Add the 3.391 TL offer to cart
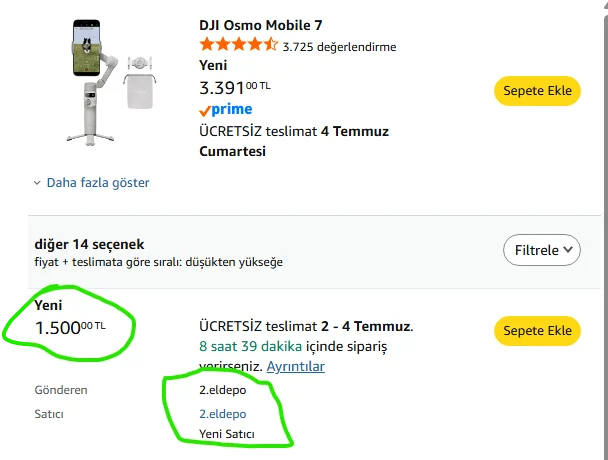Viewport: 608px width, 460px height. (x=537, y=91)
